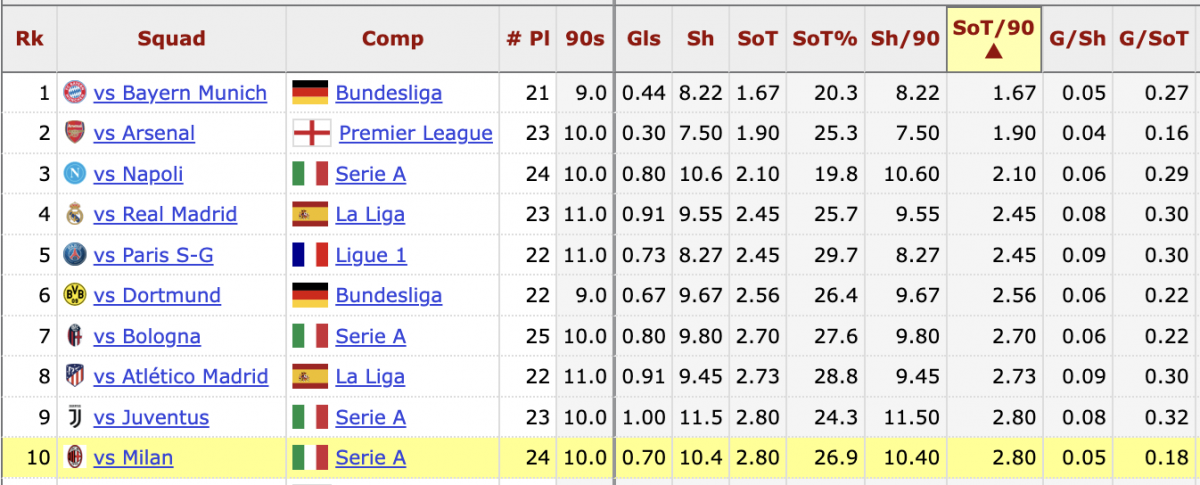
Task: Sort by the Squad column header
Action: (x=171, y=39)
